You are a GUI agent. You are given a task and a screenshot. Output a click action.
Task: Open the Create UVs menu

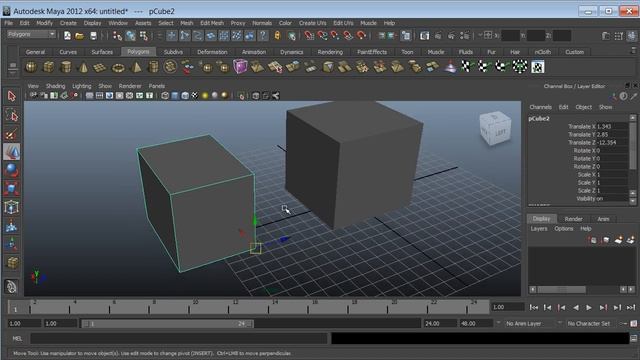pyautogui.click(x=312, y=23)
